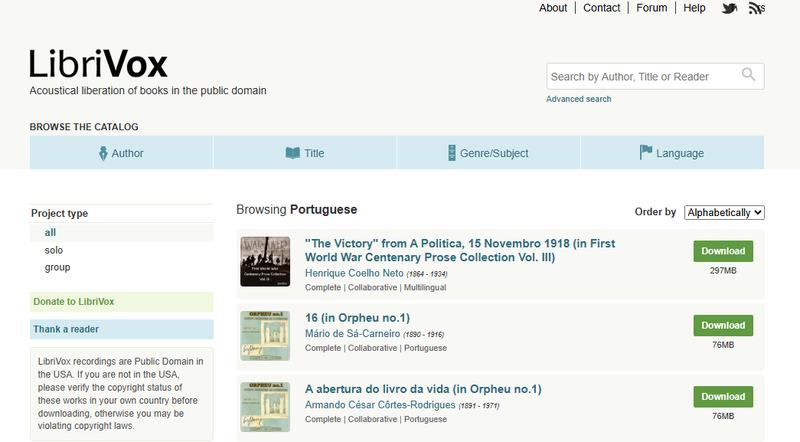Download the "16 (in Orpheu no.1)" recording
The width and height of the screenshot is (800, 442).
tap(722, 325)
